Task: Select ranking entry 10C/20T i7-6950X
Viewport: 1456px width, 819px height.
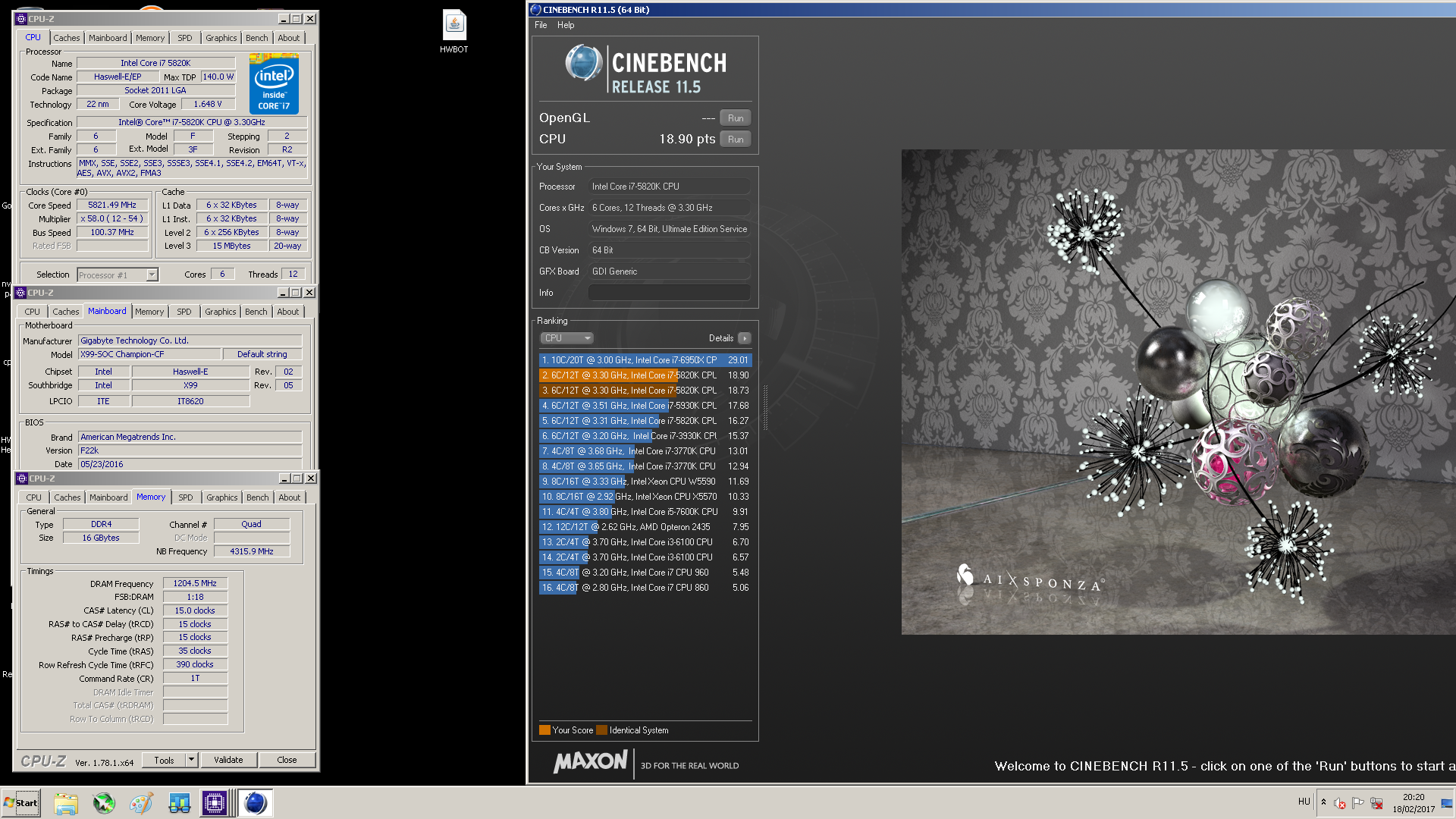Action: (x=645, y=360)
